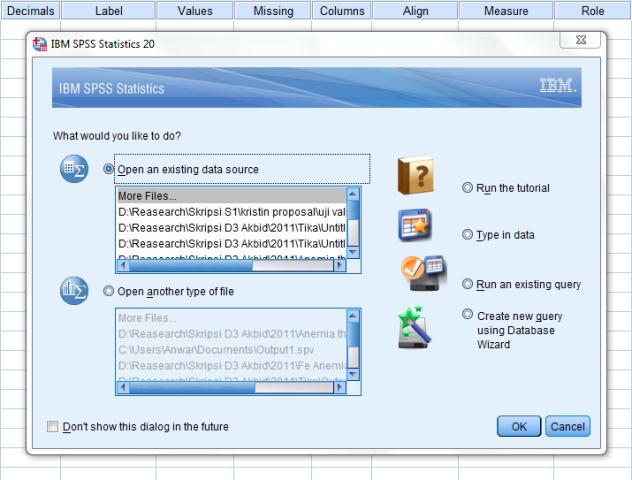Click other file list scroll right arrow
Image resolution: width=632 pixels, height=480 pixels.
pos(339,387)
